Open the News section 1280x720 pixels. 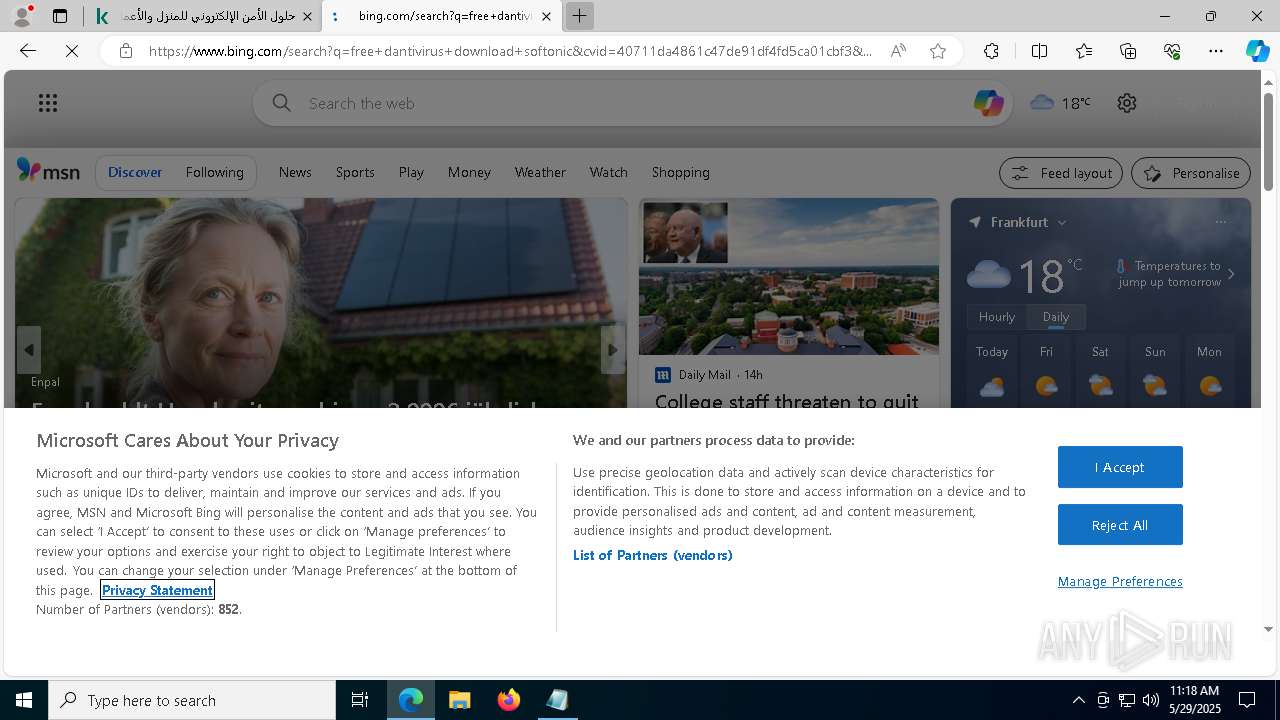295,172
